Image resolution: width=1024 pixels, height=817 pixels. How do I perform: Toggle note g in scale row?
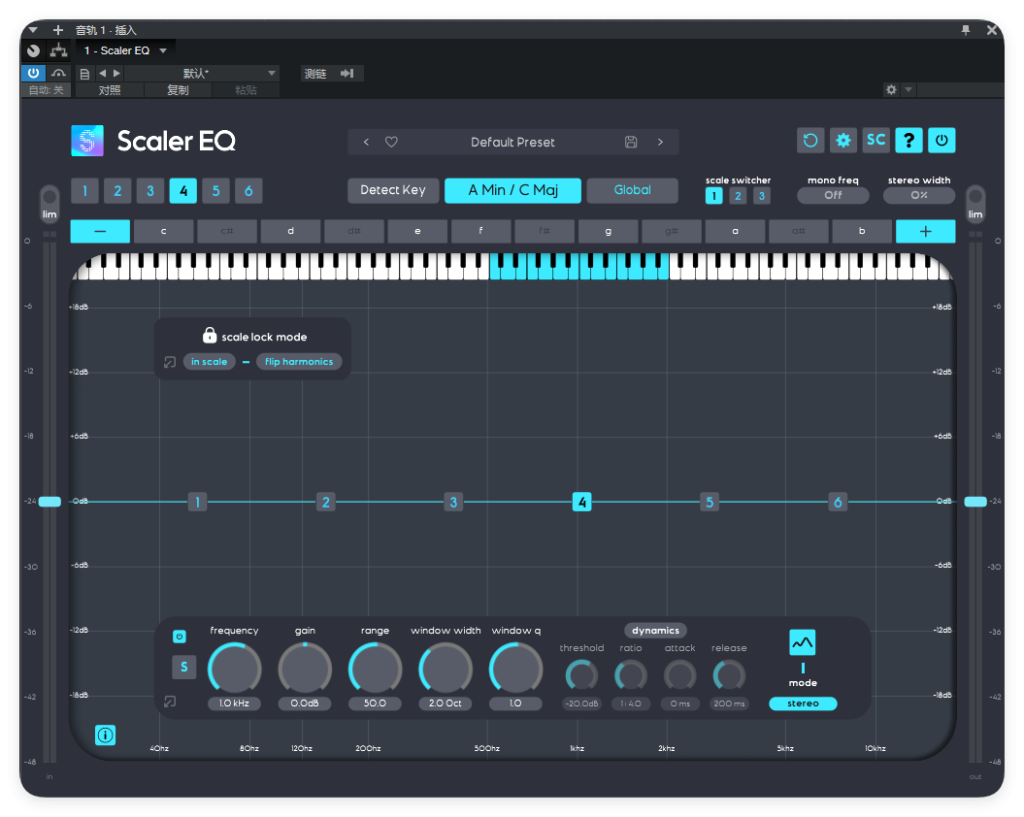(x=608, y=231)
